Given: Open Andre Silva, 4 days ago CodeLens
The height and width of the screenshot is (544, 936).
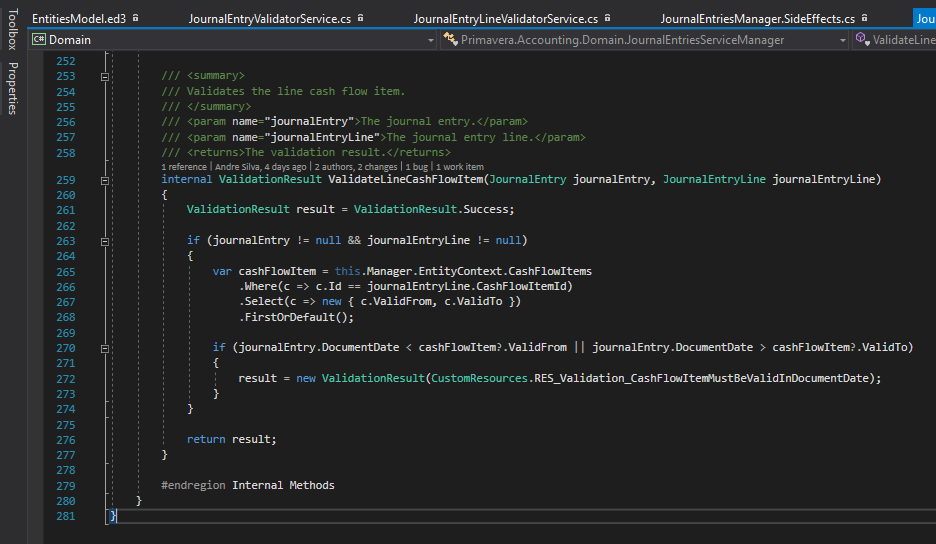Looking at the screenshot, I should pyautogui.click(x=260, y=167).
